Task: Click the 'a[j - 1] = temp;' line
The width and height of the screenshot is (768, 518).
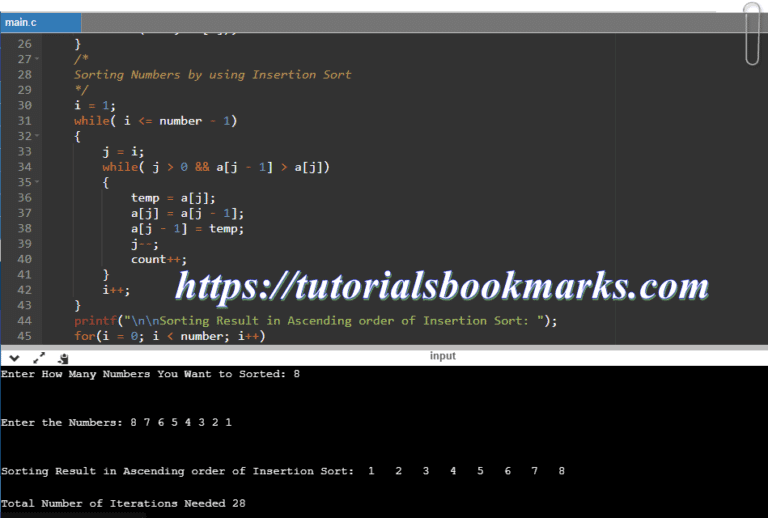Action: [187, 229]
